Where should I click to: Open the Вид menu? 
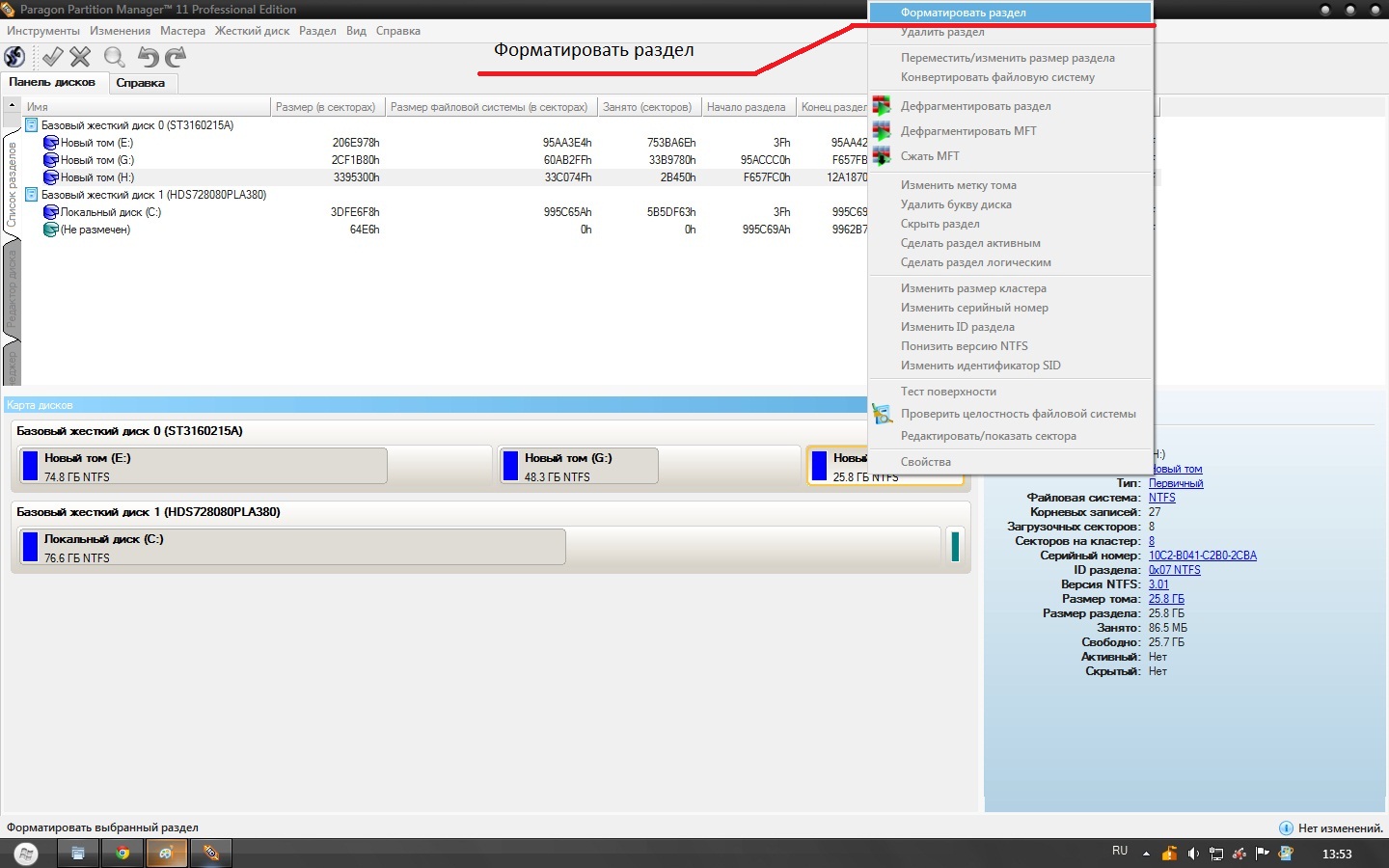356,31
